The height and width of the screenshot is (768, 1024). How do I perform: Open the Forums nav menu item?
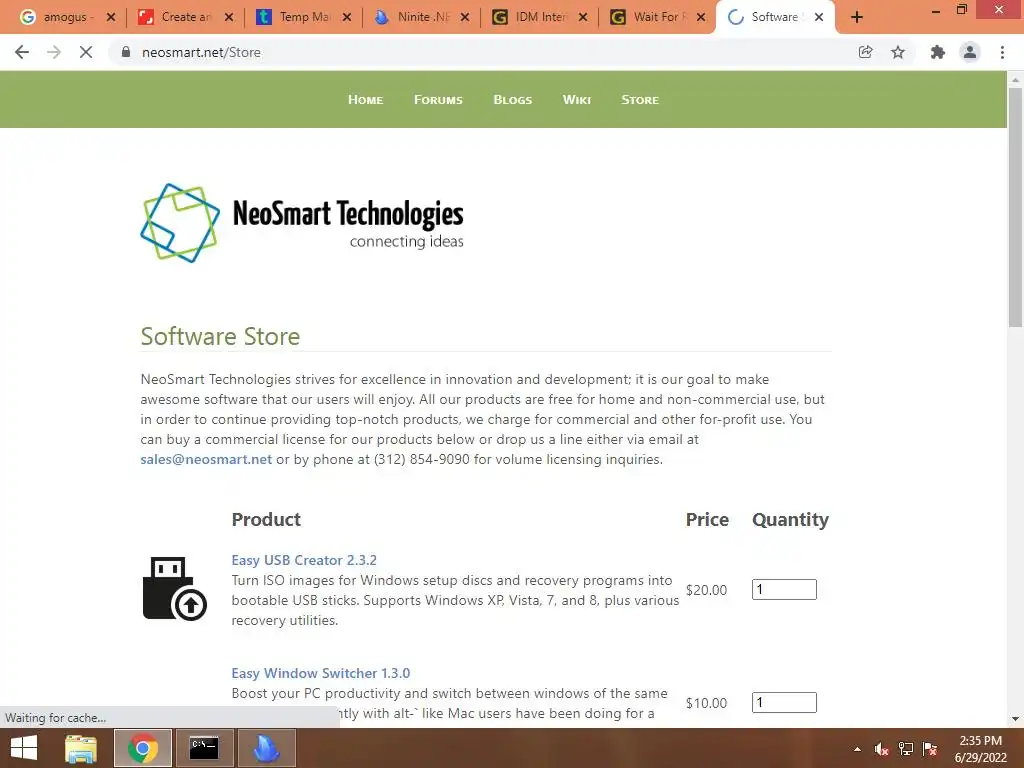(438, 100)
